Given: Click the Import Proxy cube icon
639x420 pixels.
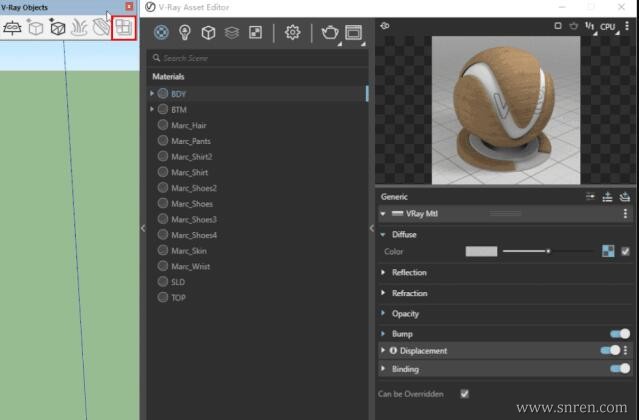Looking at the screenshot, I should pos(57,28).
